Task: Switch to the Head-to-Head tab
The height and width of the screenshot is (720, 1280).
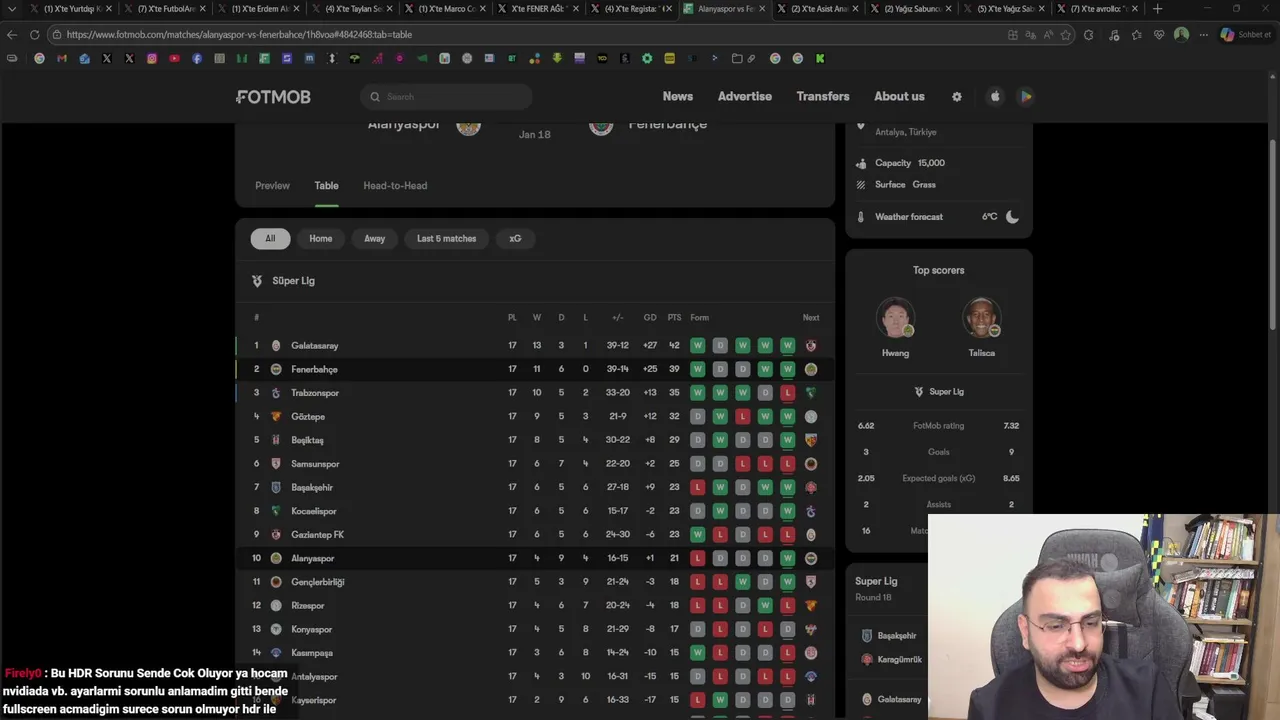Action: pos(395,186)
